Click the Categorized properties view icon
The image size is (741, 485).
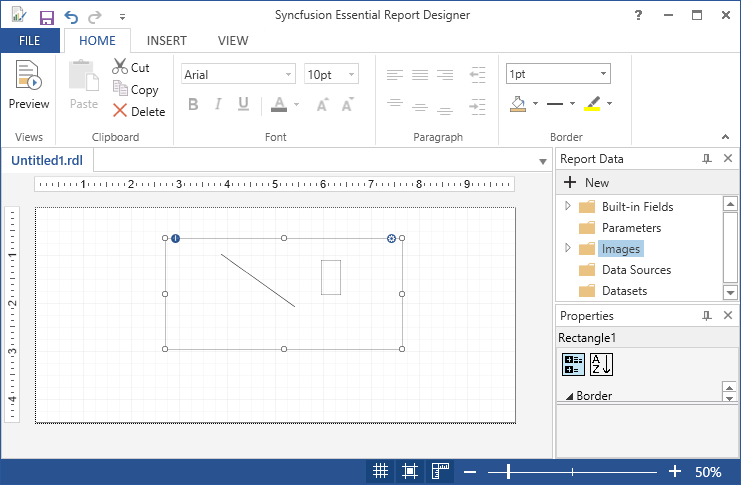point(573,364)
